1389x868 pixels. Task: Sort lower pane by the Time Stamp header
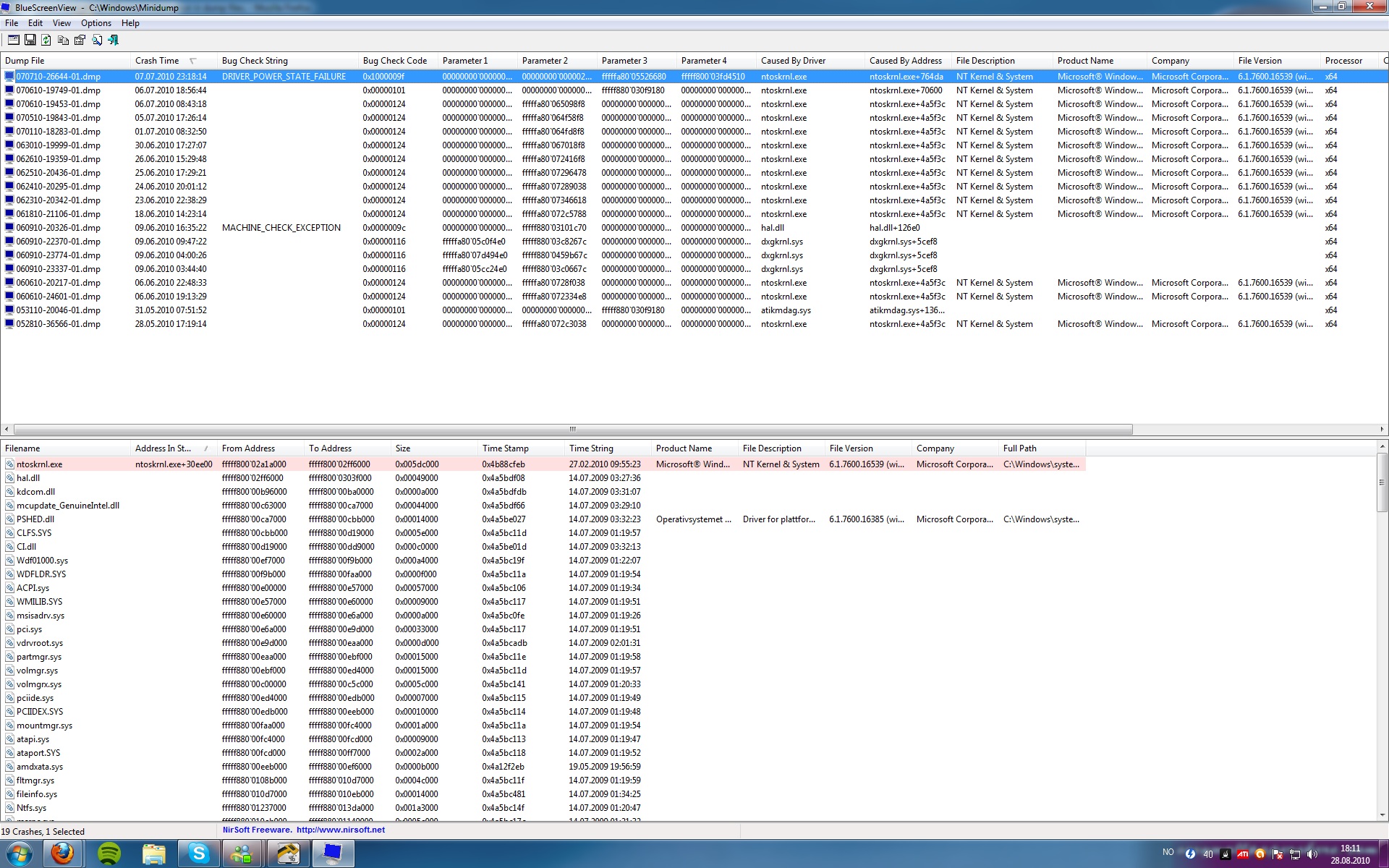pos(521,448)
